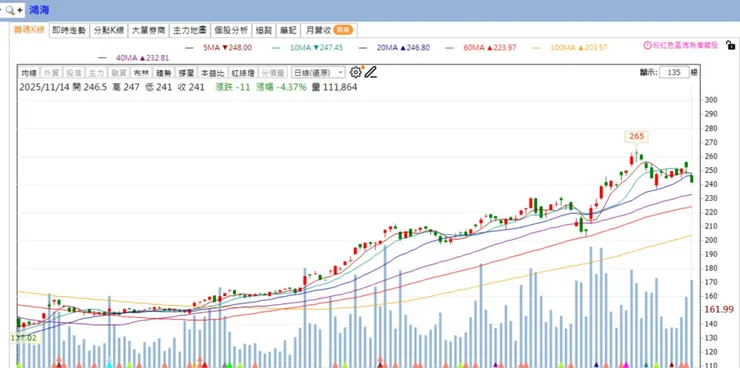Click the 10MA legend line swatch
Screen dimensions: 740x368
277,48
